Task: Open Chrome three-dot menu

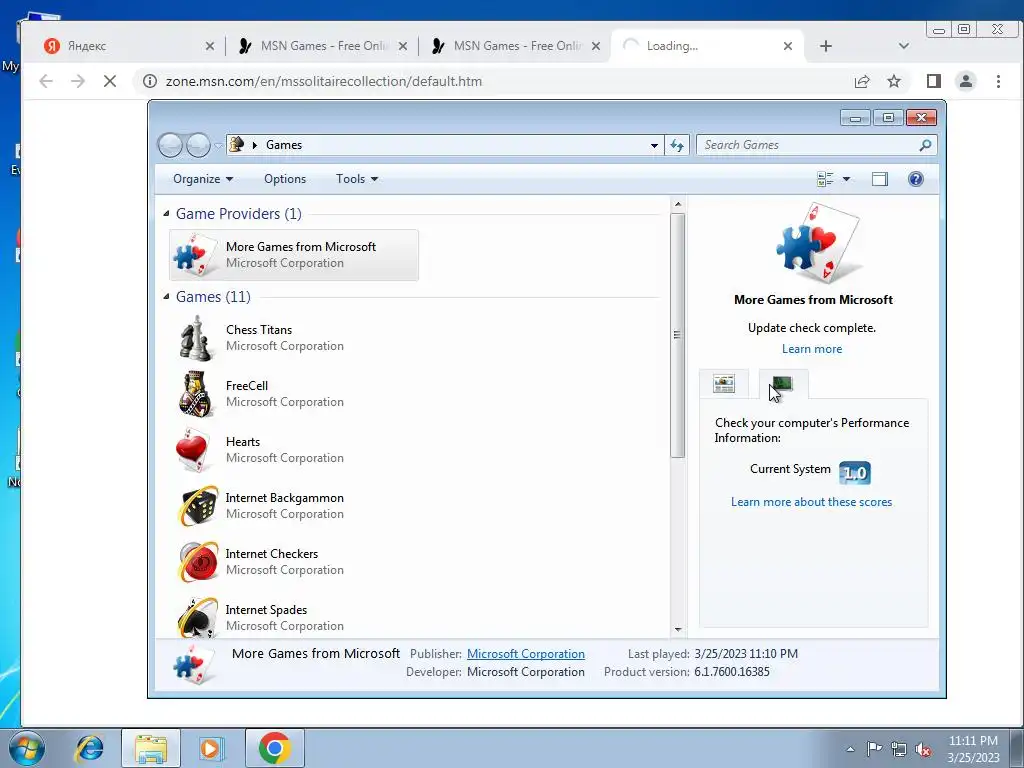Action: pos(999,81)
